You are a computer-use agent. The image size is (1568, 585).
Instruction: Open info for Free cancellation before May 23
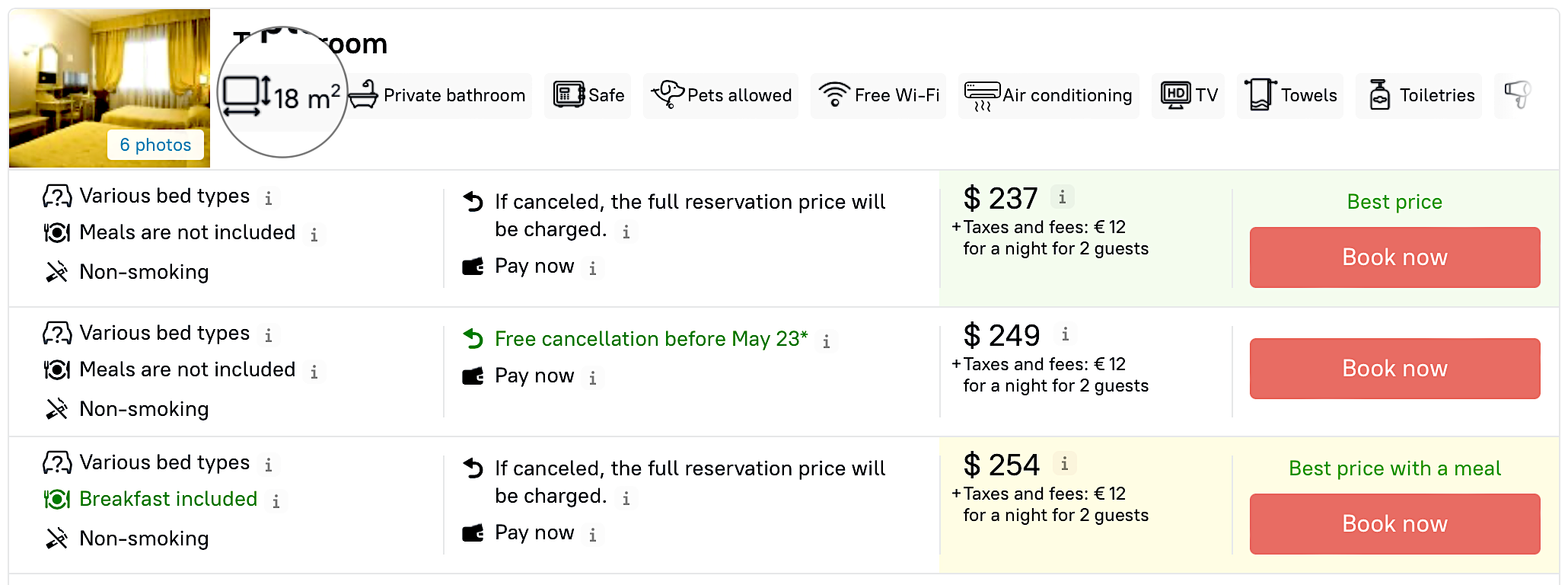click(827, 342)
